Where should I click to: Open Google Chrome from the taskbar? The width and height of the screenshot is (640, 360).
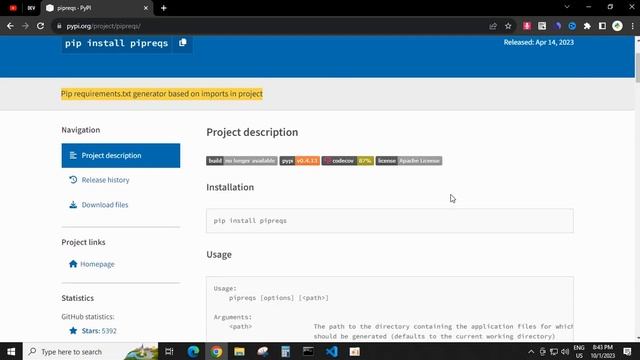point(216,351)
